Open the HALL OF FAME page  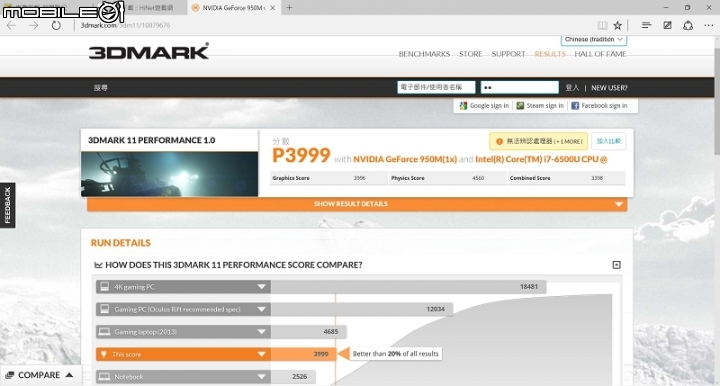coord(600,54)
